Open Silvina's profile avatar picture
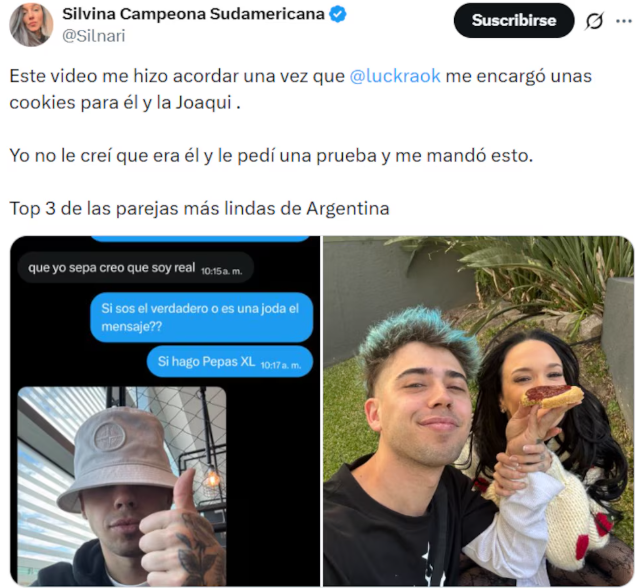641x588 pixels. (x=31, y=25)
